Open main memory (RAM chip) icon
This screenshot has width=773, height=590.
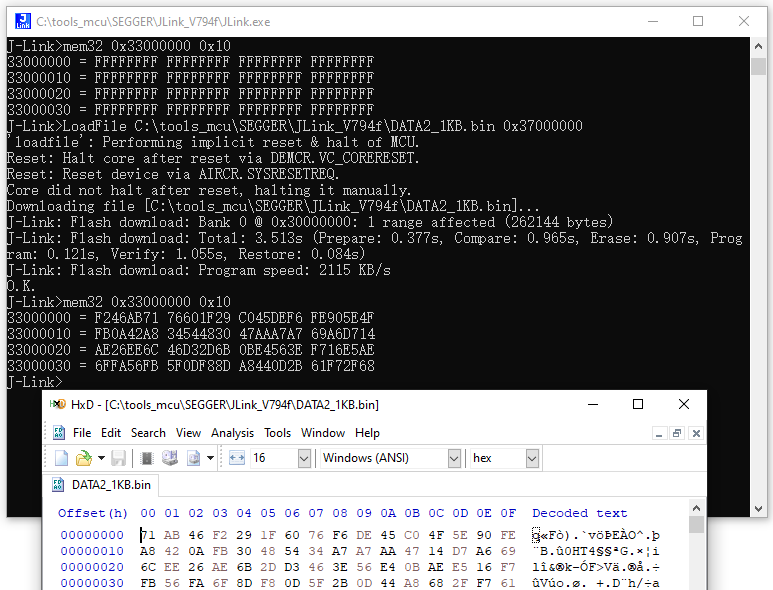coord(146,458)
